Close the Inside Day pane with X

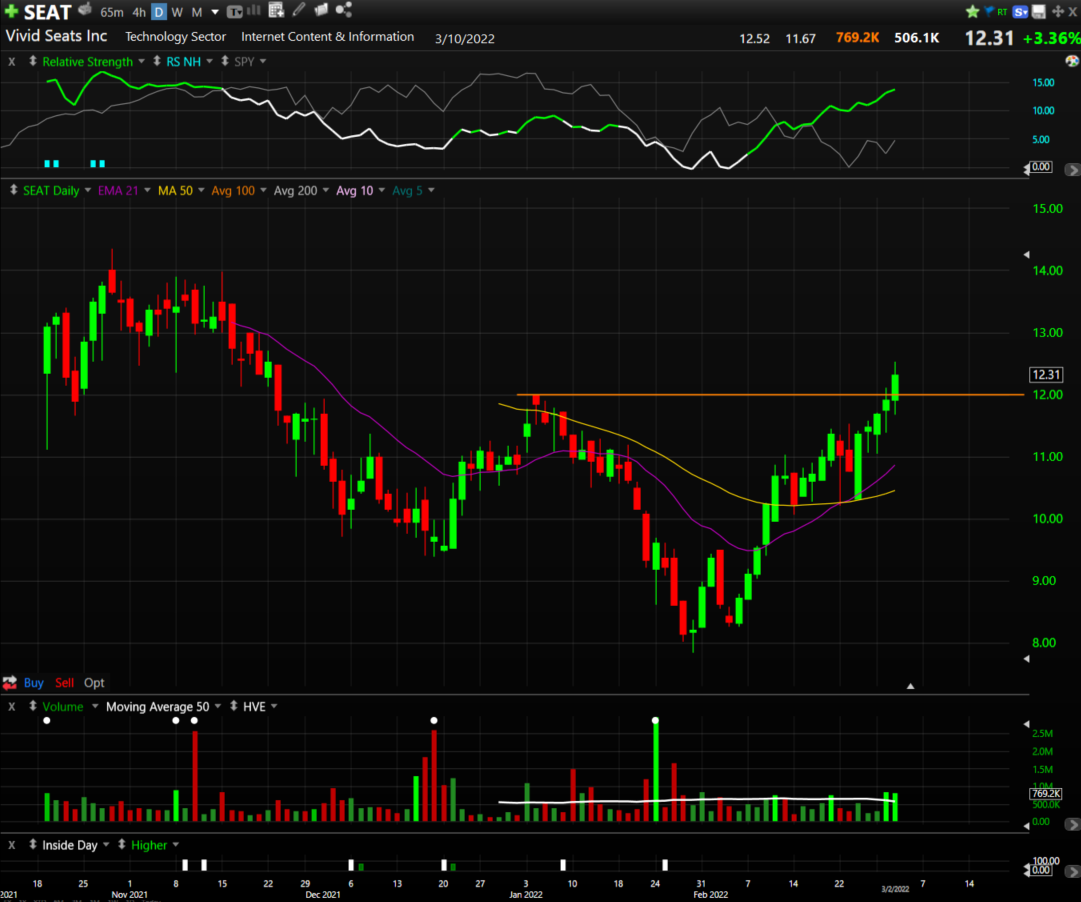(12, 845)
